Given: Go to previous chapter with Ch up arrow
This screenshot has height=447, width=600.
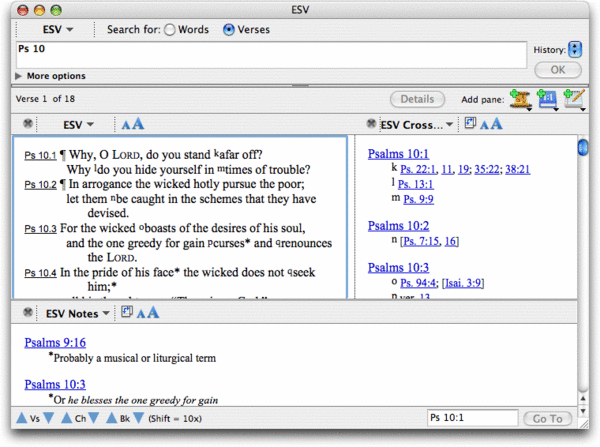Looking at the screenshot, I should [x=67, y=418].
